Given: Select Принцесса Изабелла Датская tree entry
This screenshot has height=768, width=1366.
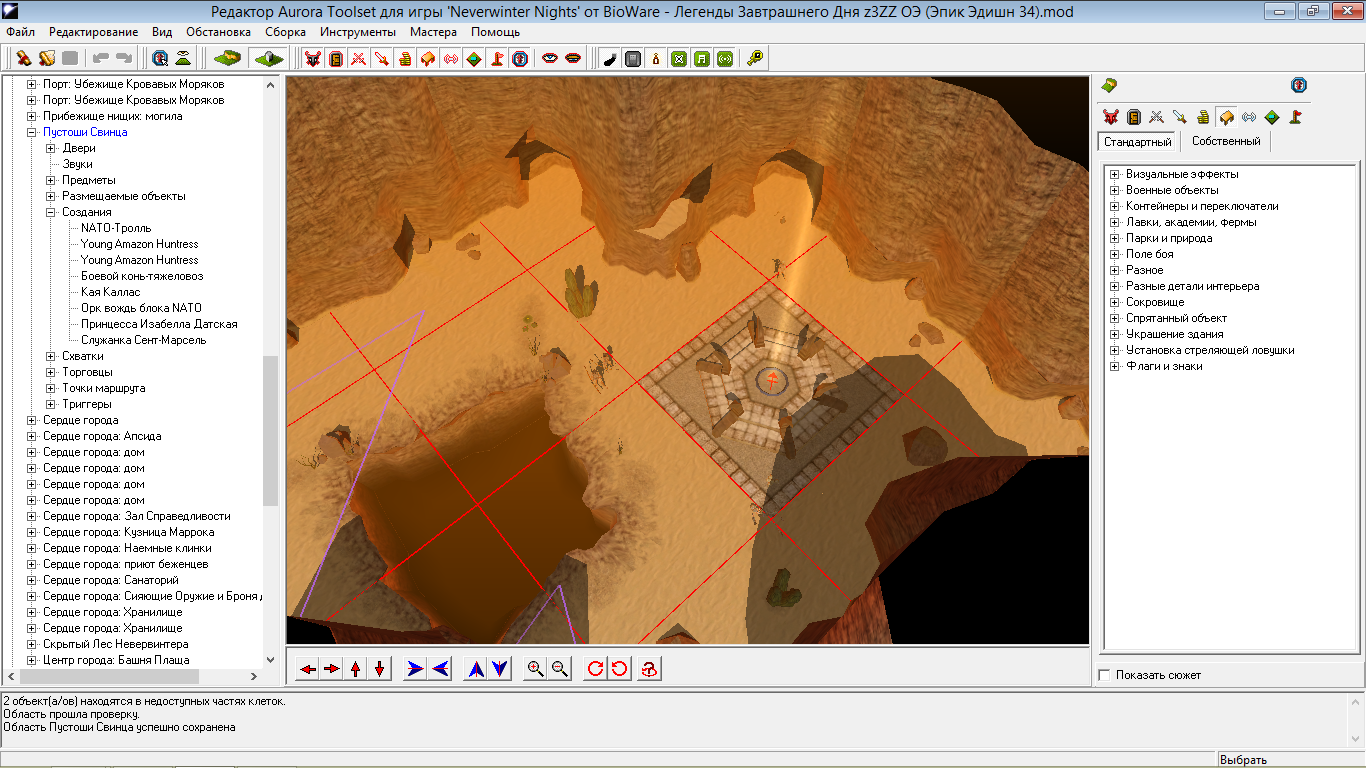Looking at the screenshot, I should pyautogui.click(x=159, y=324).
